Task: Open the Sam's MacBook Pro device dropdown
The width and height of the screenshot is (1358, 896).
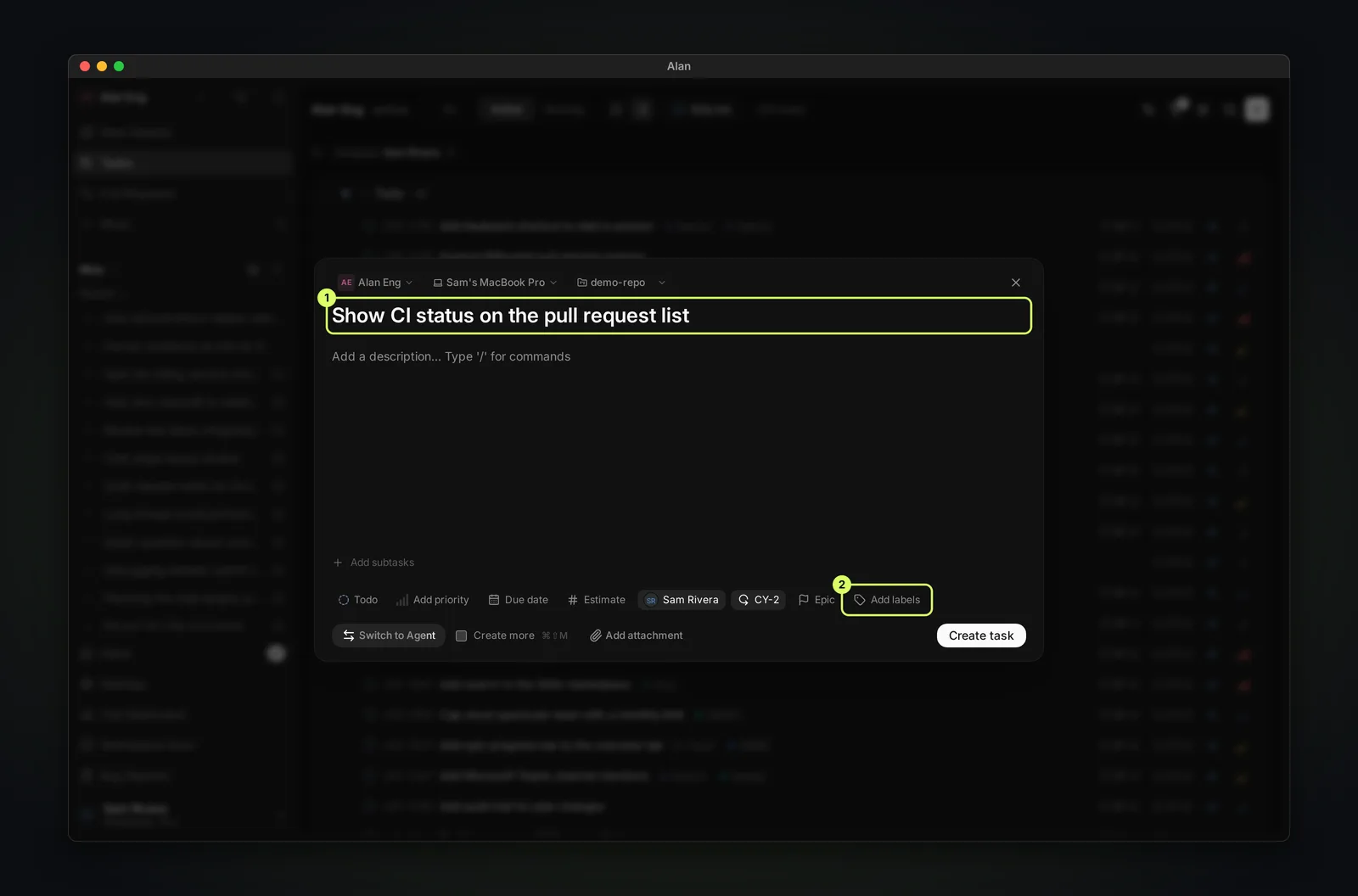Action: click(x=495, y=283)
